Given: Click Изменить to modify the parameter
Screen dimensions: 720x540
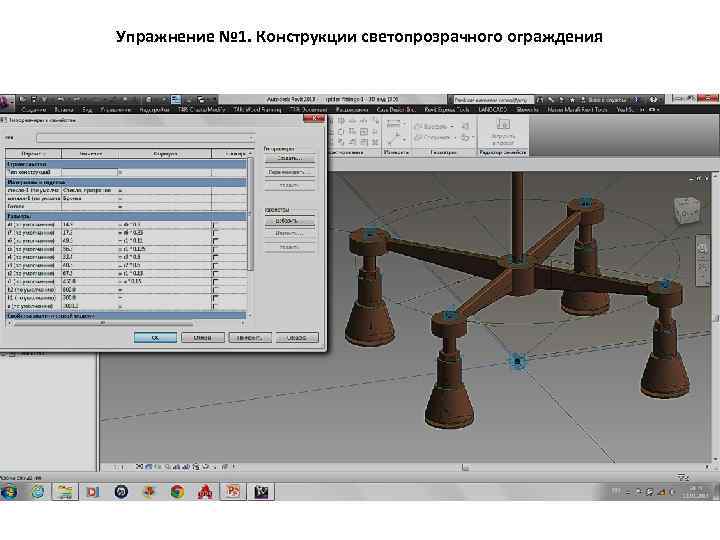Looking at the screenshot, I should click(290, 234).
